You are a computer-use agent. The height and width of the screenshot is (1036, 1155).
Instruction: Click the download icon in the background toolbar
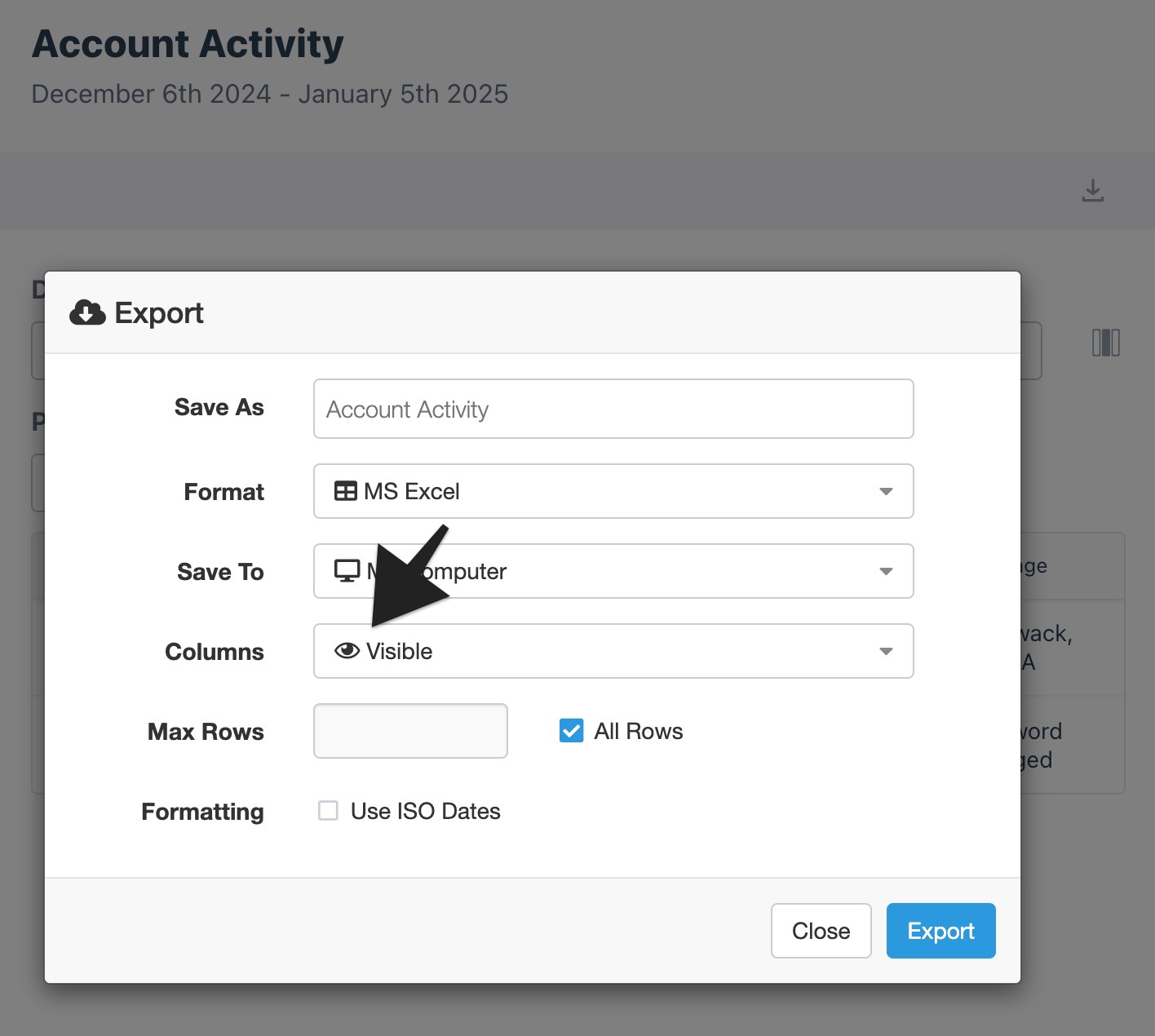(x=1092, y=190)
